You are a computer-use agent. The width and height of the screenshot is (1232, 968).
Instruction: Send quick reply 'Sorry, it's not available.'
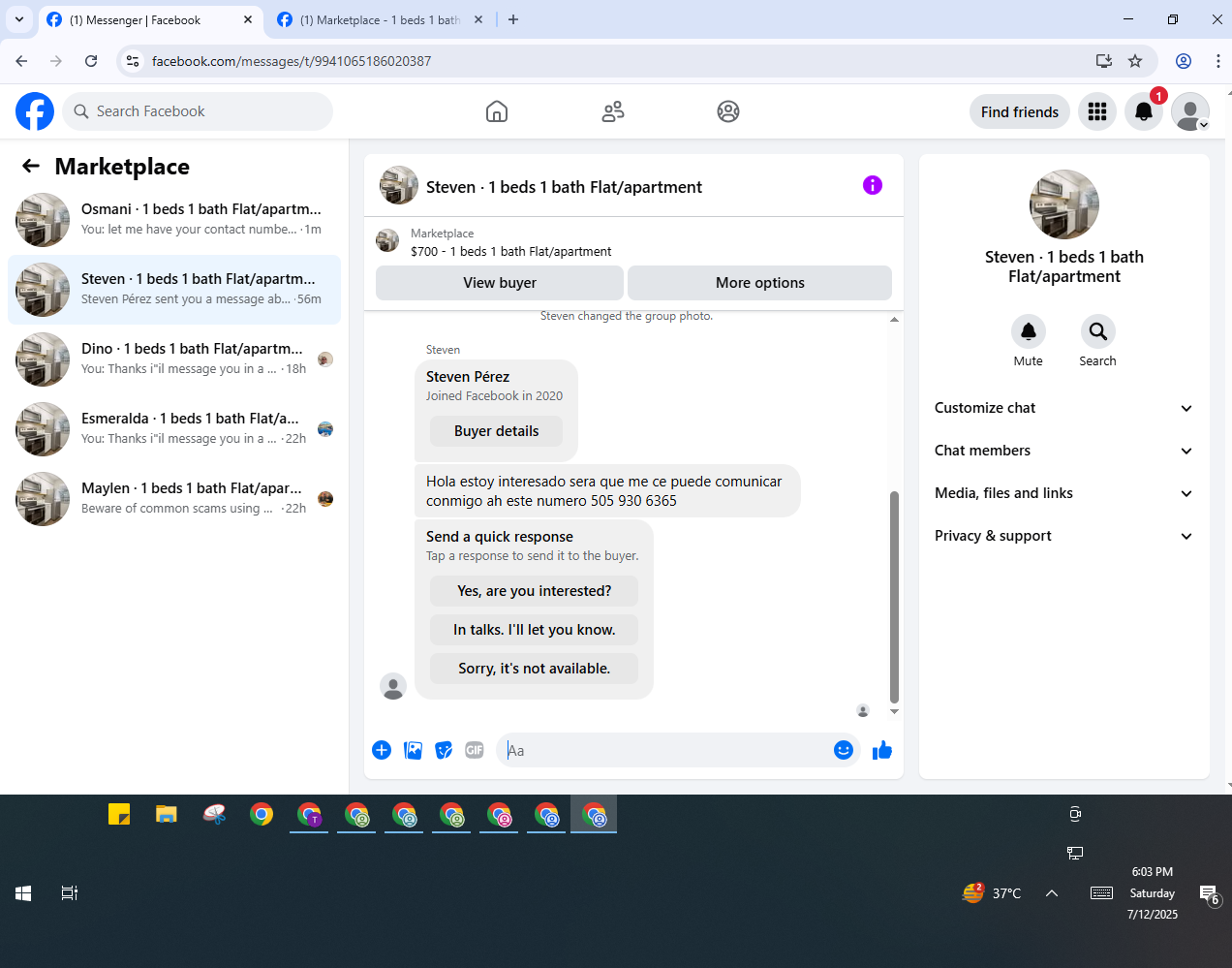pos(535,669)
